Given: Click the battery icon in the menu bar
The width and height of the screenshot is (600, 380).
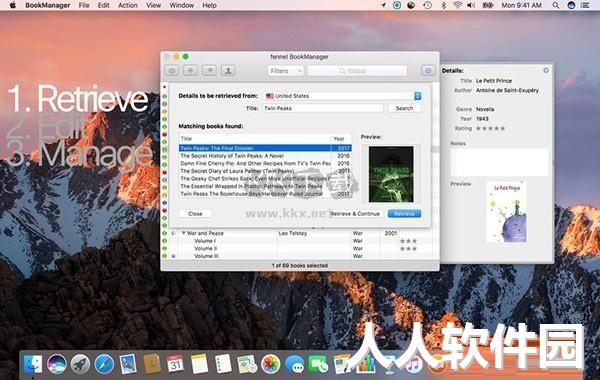Looking at the screenshot, I should [487, 5].
